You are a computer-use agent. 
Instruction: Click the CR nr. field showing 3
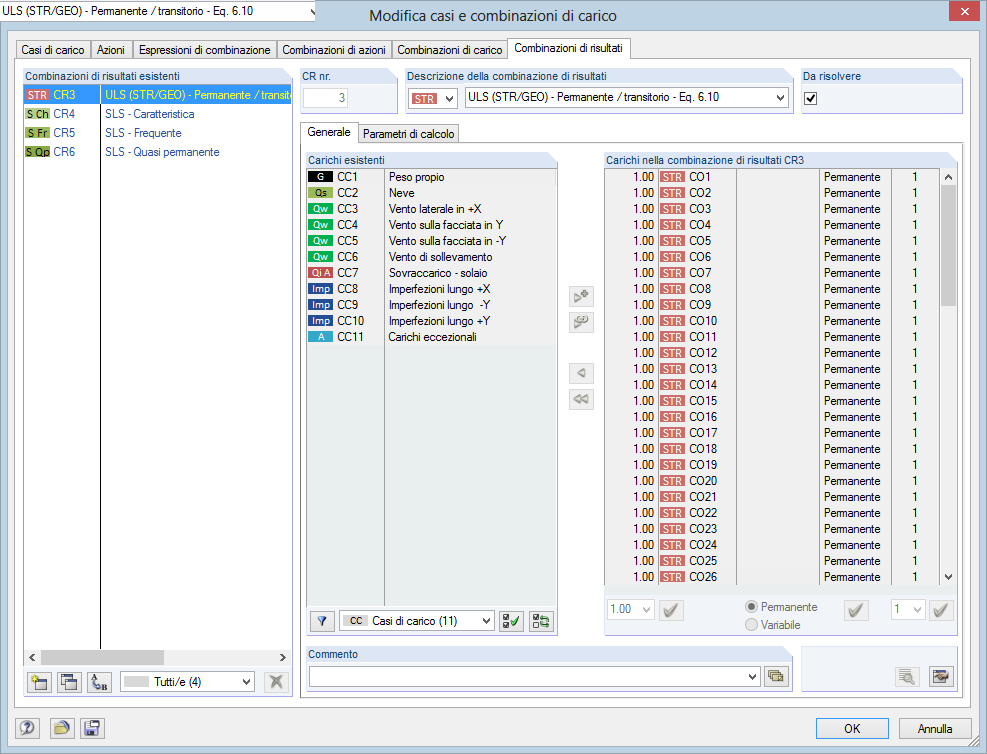(325, 98)
